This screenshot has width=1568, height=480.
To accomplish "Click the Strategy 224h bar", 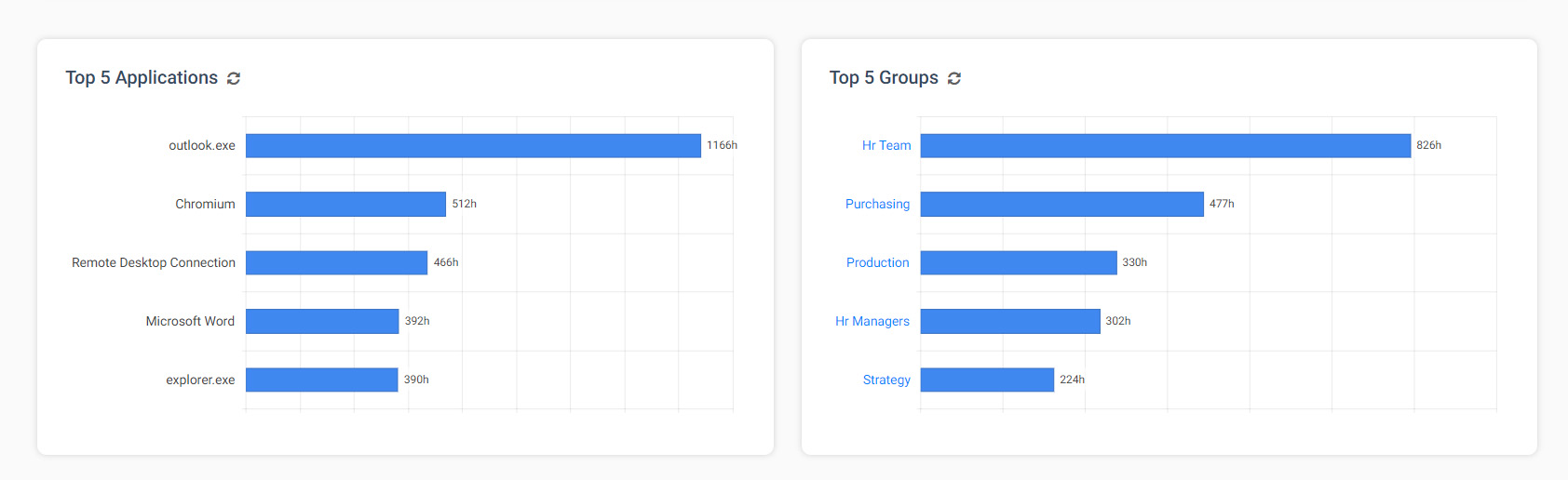I will [987, 380].
